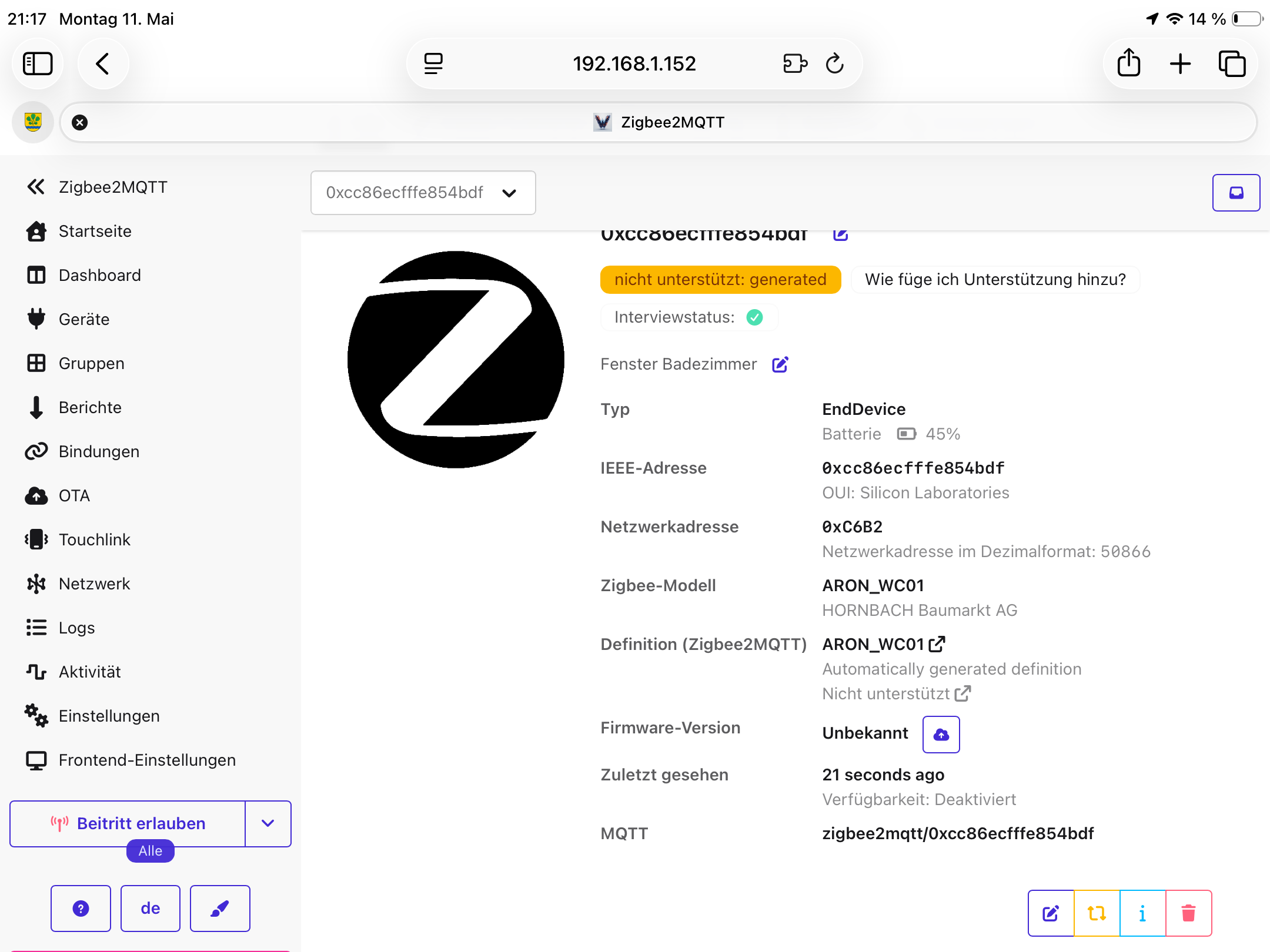1270x952 pixels.
Task: Click the help question mark button
Action: (x=81, y=909)
